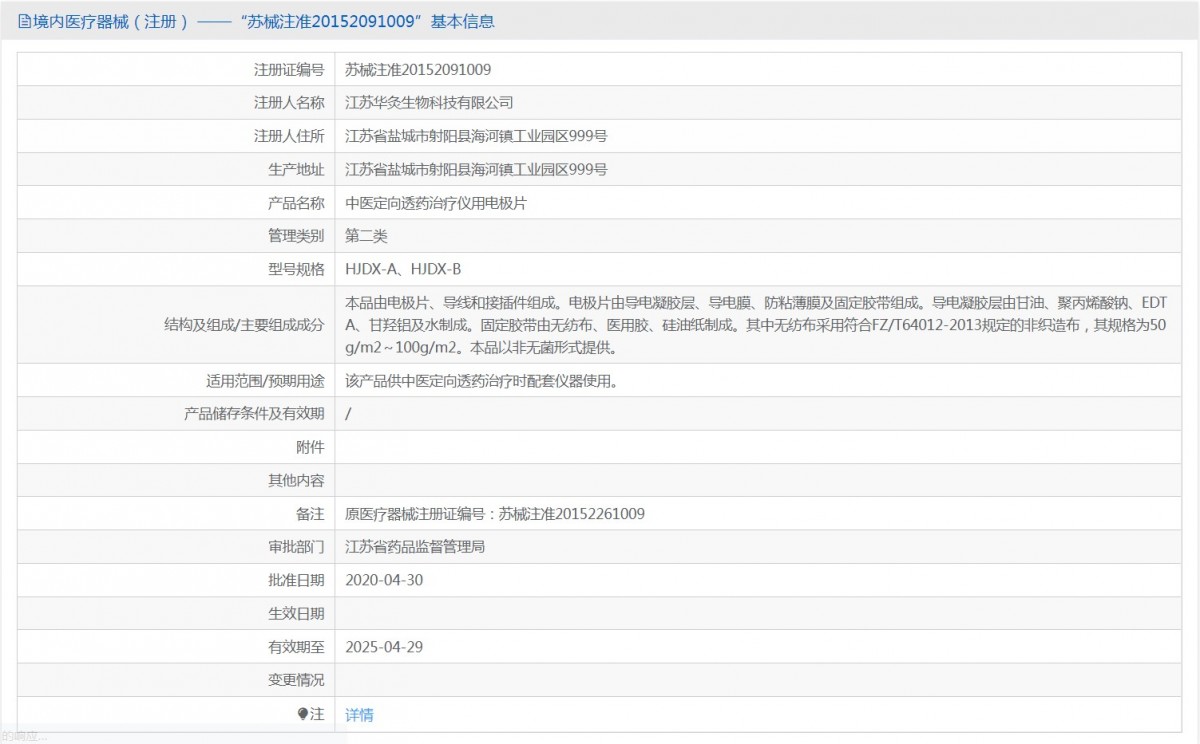
Task: Select the 生产地址 address value
Action: pyautogui.click(x=476, y=170)
